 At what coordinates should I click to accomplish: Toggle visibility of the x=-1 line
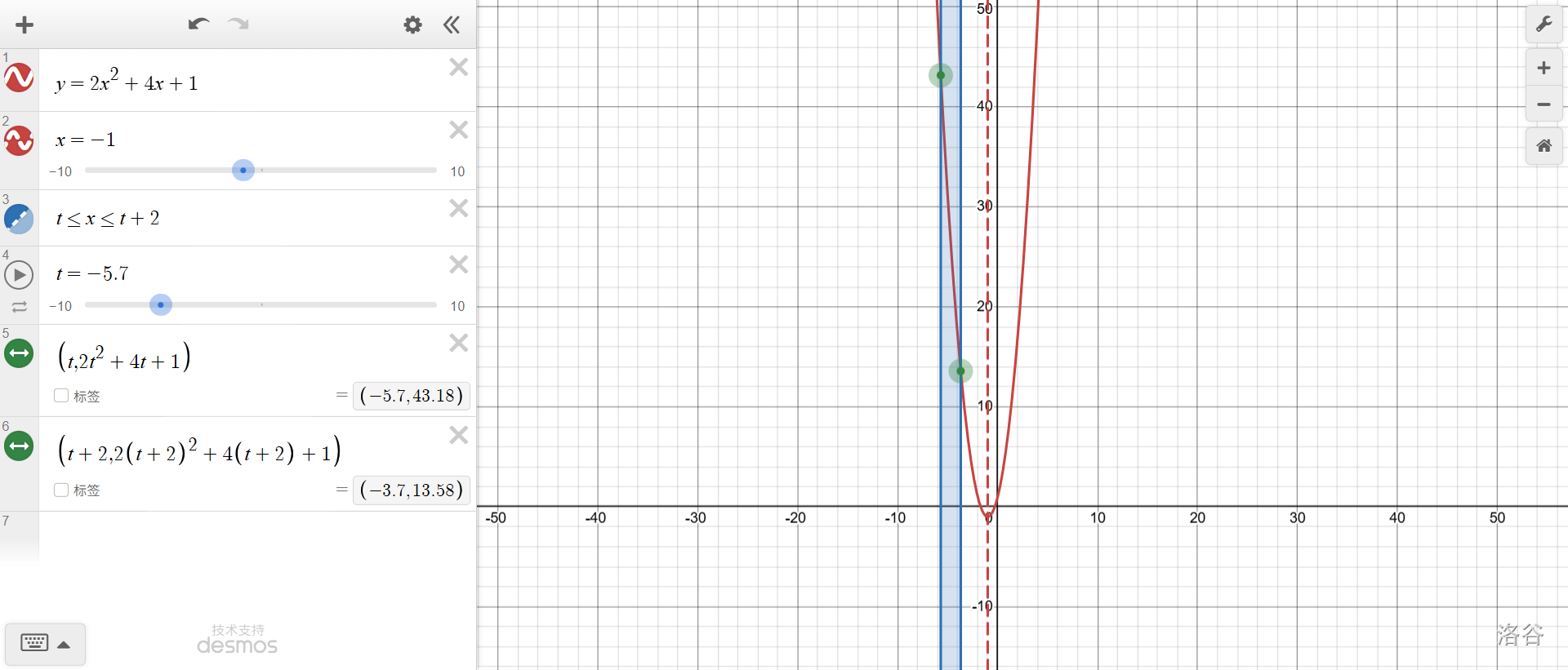(19, 140)
